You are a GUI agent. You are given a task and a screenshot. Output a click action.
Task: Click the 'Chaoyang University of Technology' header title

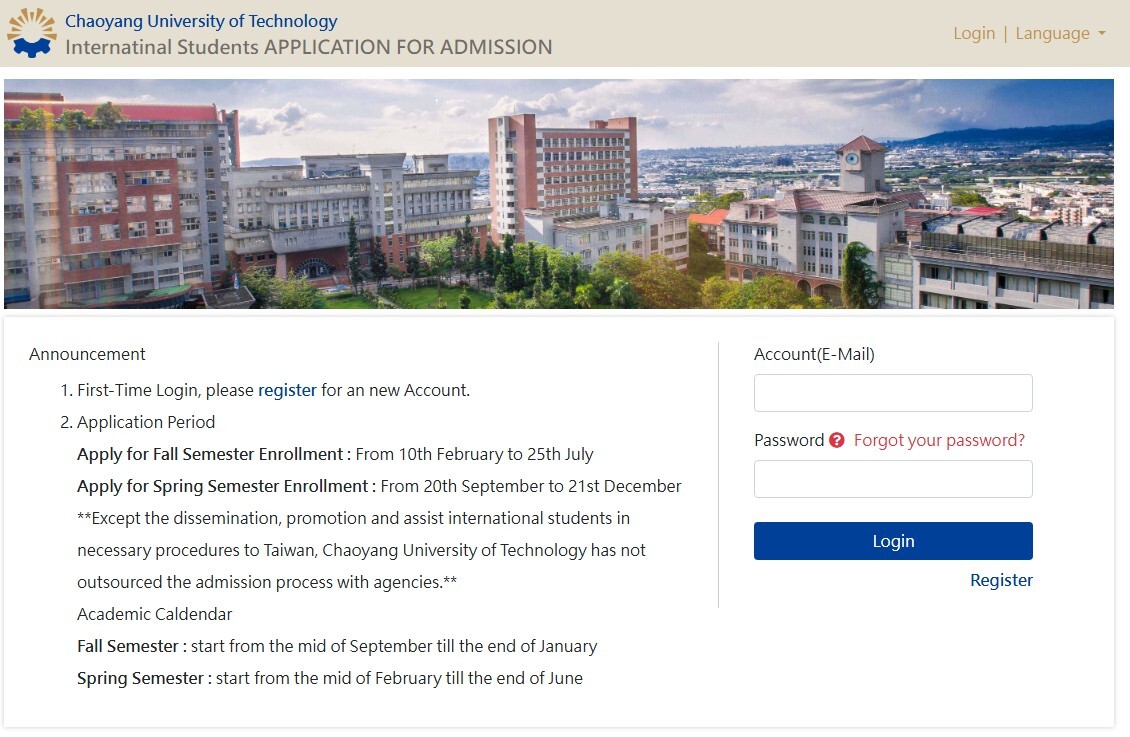[201, 21]
